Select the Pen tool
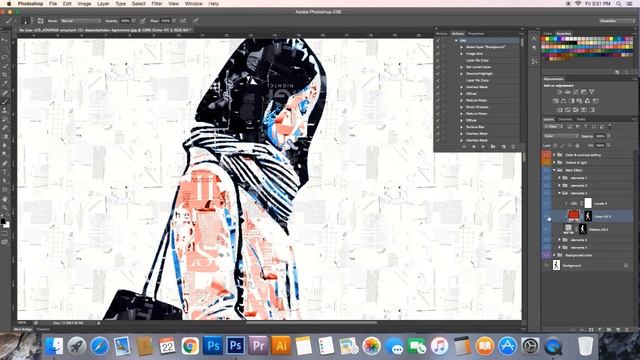 point(5,163)
